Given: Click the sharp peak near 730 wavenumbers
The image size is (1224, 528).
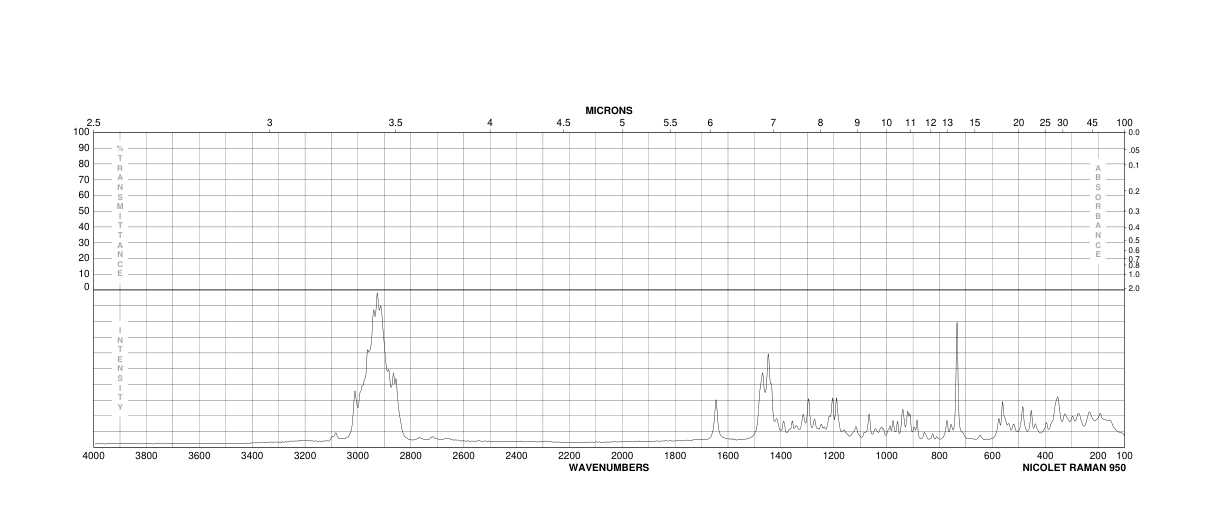Looking at the screenshot, I should tap(957, 323).
